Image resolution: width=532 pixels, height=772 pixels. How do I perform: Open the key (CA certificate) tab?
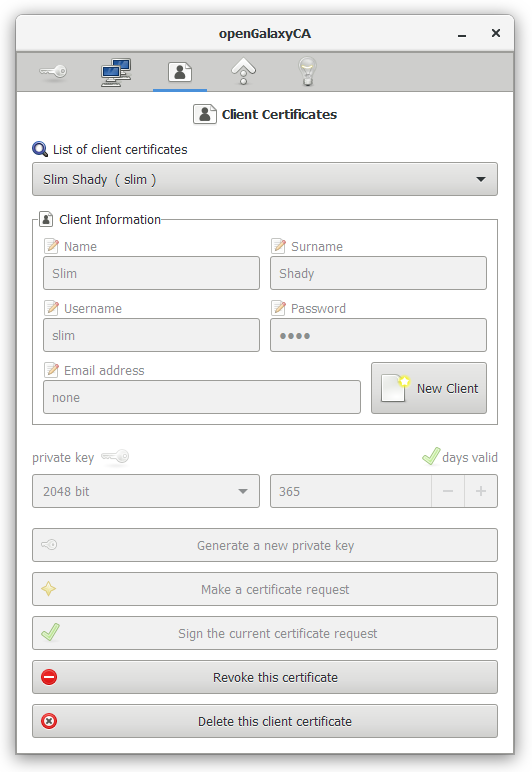point(53,72)
